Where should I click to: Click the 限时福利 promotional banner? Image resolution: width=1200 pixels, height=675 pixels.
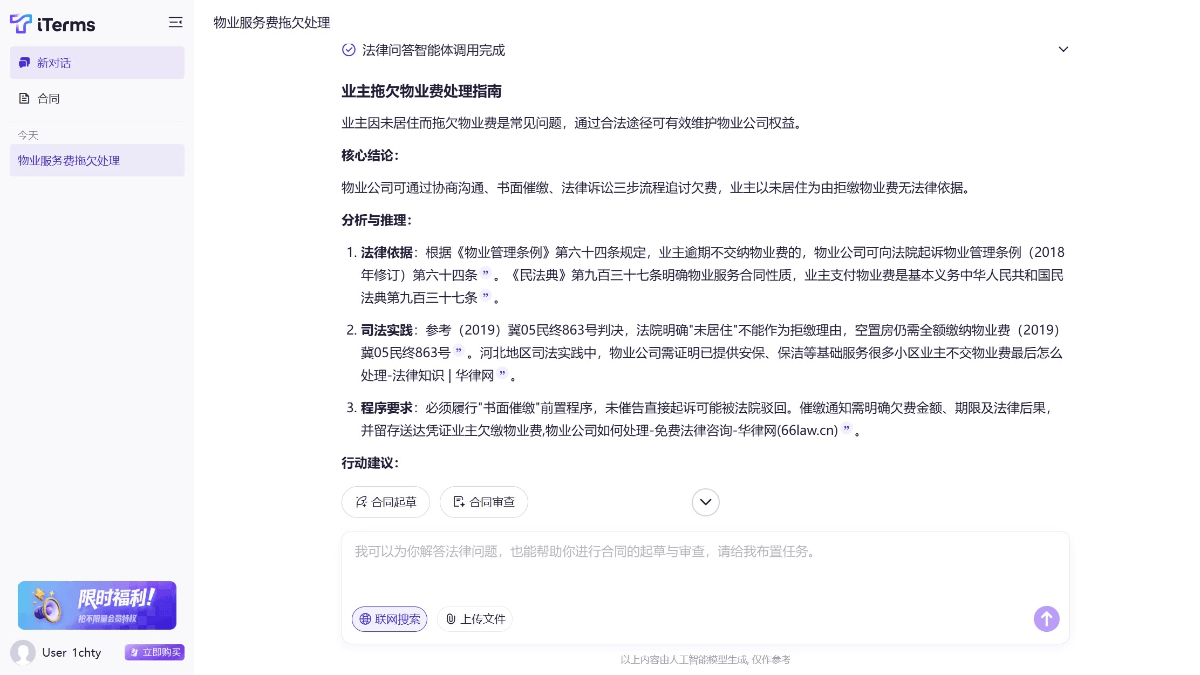[x=97, y=605]
